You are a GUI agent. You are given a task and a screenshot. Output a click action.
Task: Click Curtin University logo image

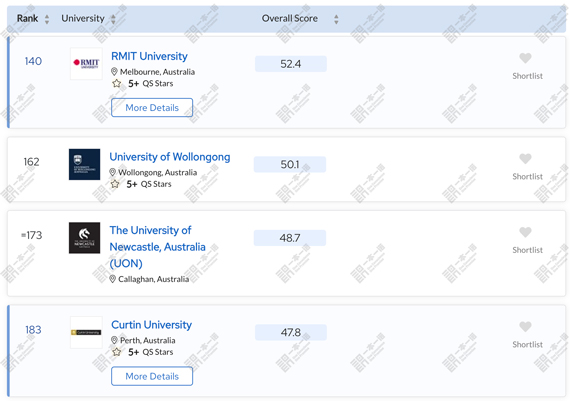[86, 332]
